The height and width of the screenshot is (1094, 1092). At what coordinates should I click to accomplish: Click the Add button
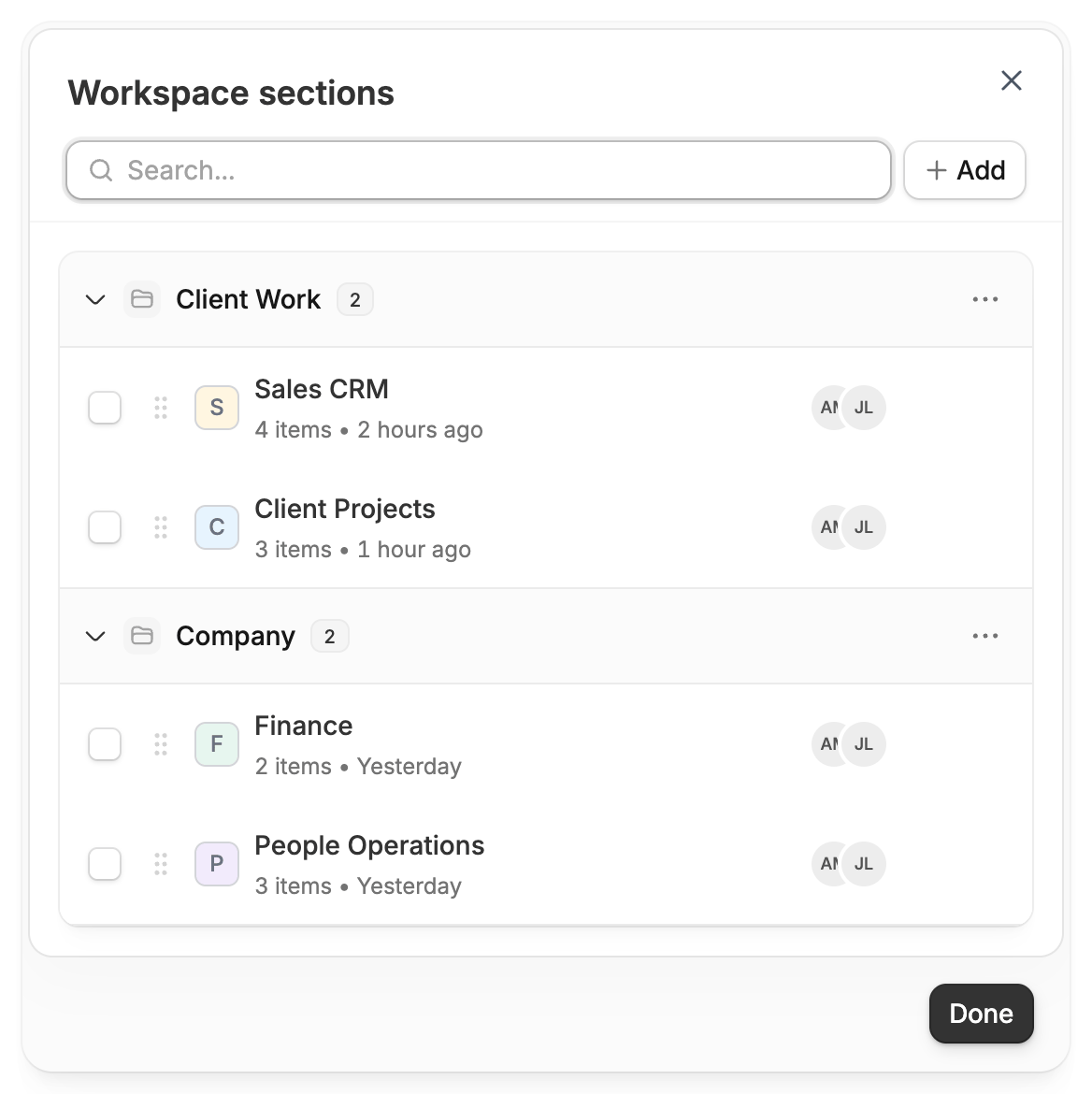[964, 170]
